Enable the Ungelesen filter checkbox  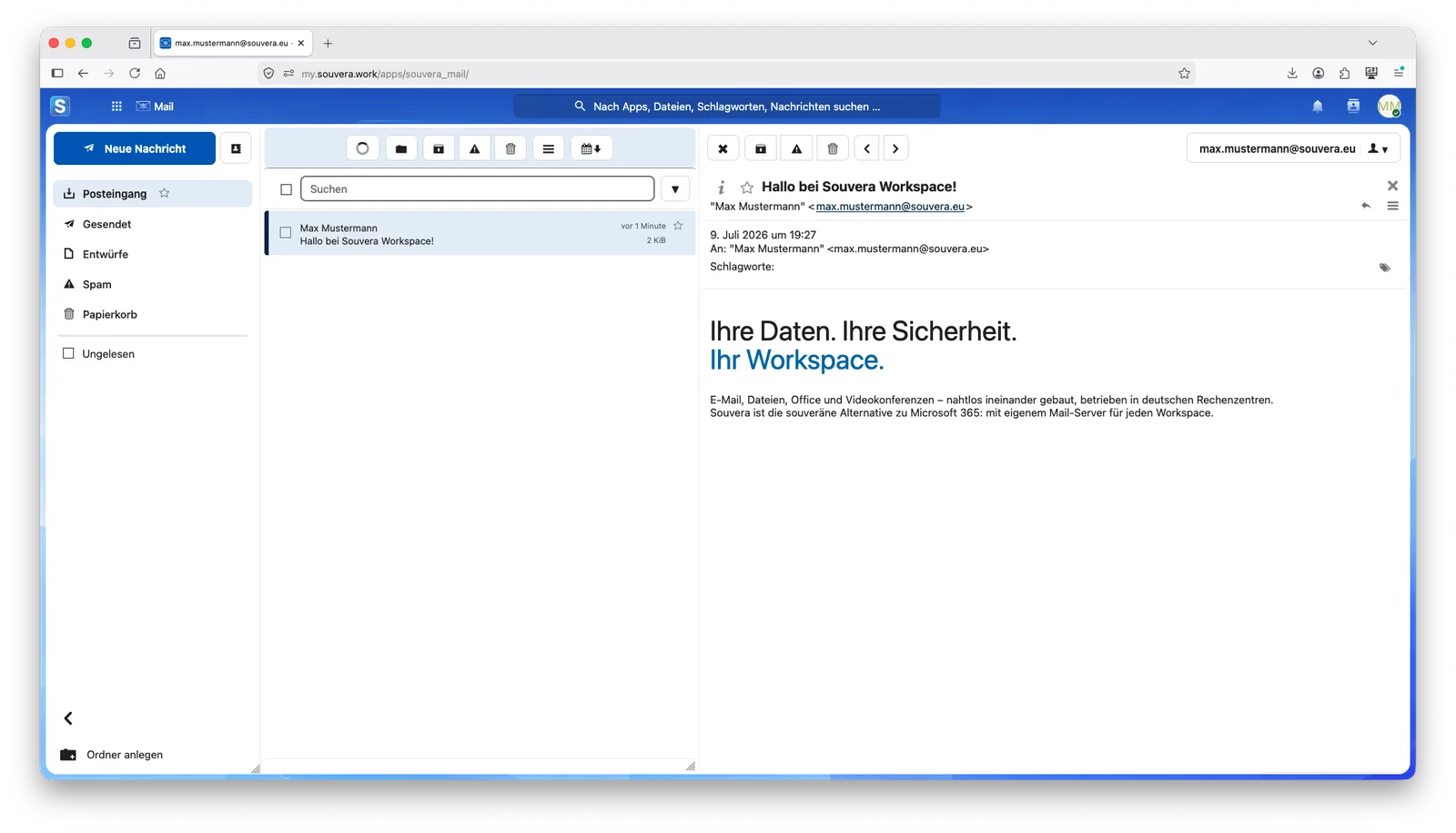(x=68, y=353)
